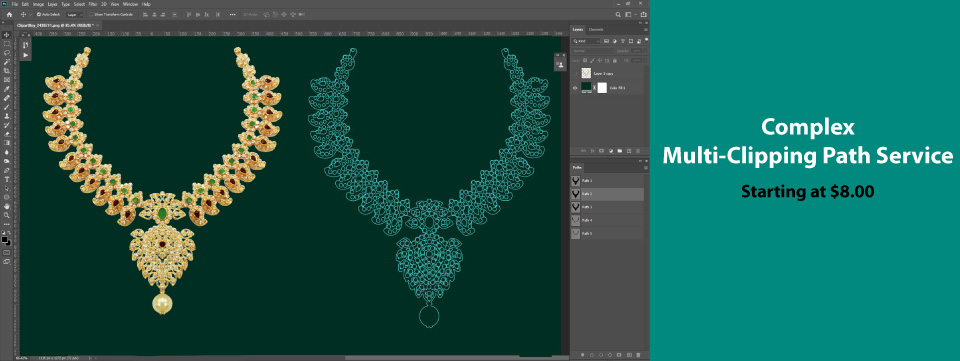Toggle lock all icon in Layers panel

pos(615,61)
